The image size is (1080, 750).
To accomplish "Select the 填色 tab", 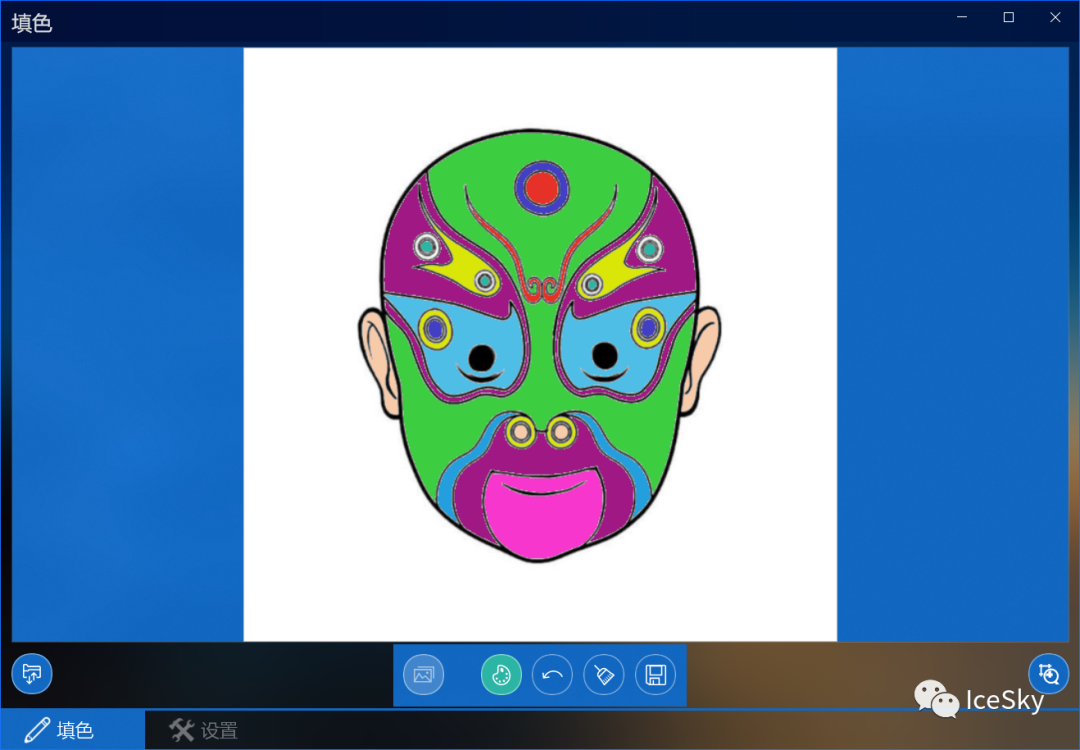I will (70, 730).
